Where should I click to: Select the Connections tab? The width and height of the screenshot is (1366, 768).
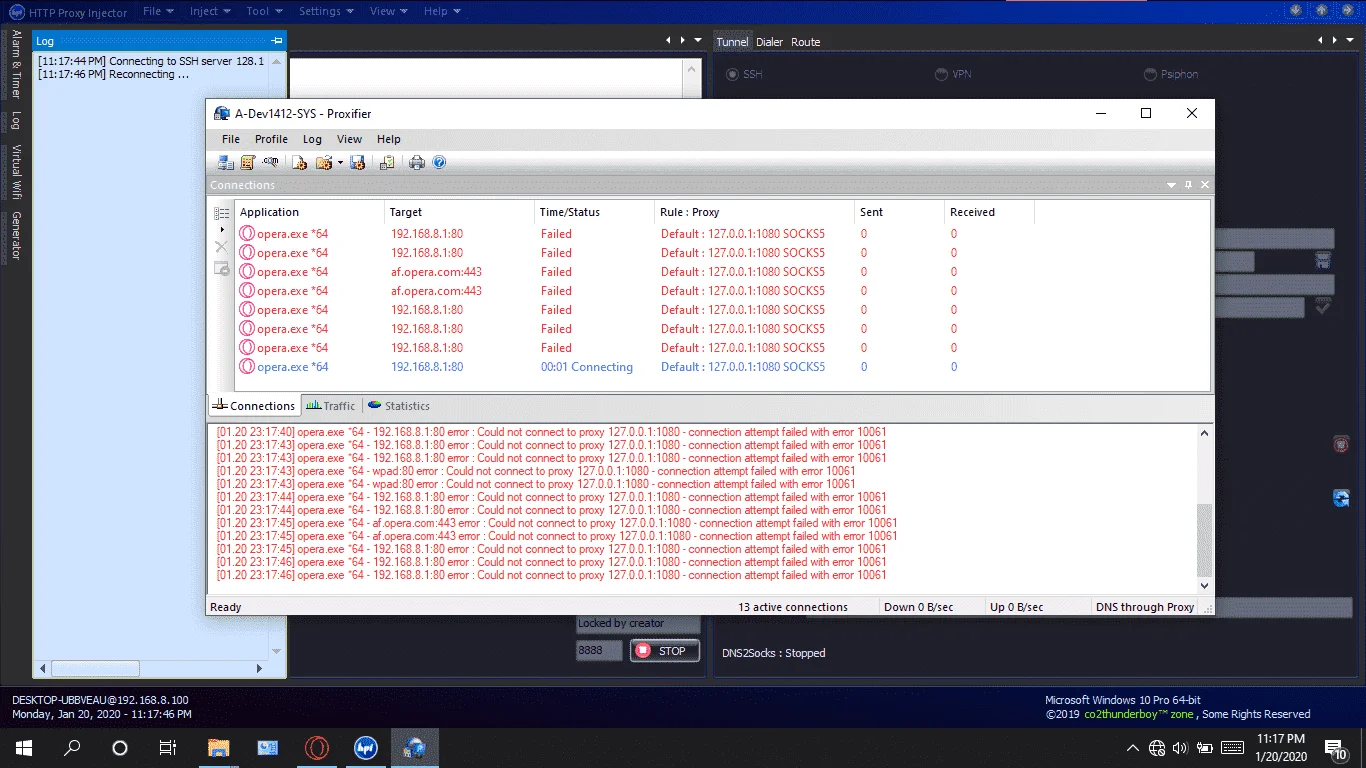pos(254,406)
